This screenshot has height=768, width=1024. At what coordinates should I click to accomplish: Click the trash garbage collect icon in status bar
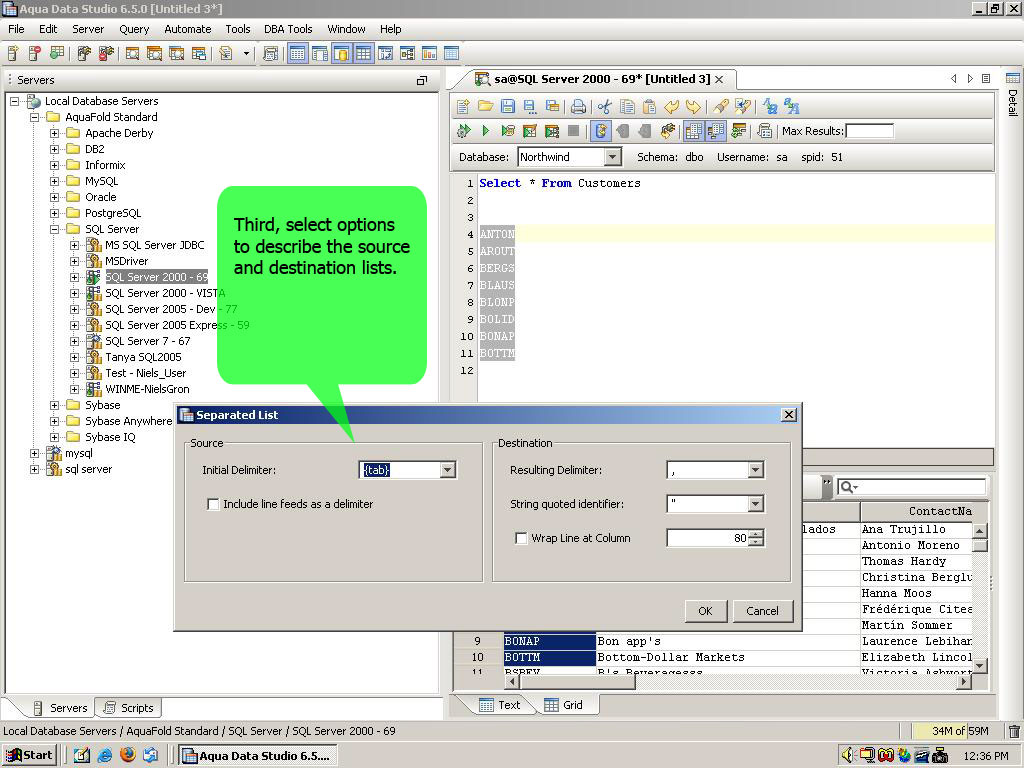coord(1014,731)
